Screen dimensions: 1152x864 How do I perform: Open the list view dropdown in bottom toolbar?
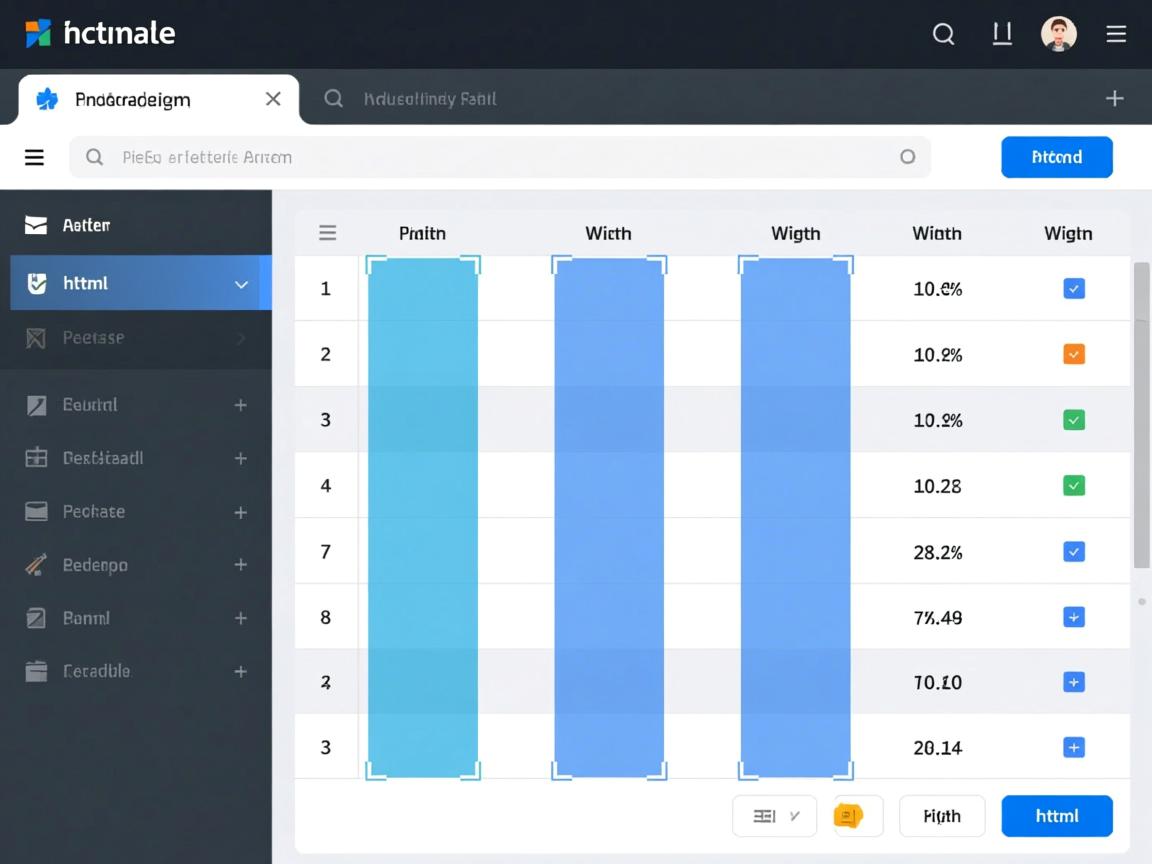coord(775,816)
